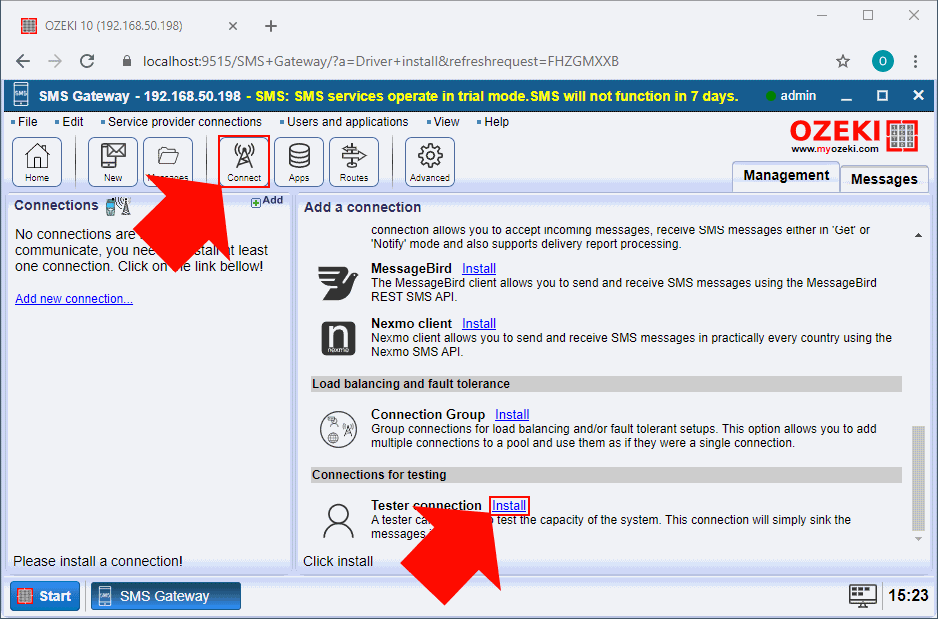Viewport: 938px width, 619px height.
Task: Click the MessageBird bird logo
Action: tap(338, 283)
